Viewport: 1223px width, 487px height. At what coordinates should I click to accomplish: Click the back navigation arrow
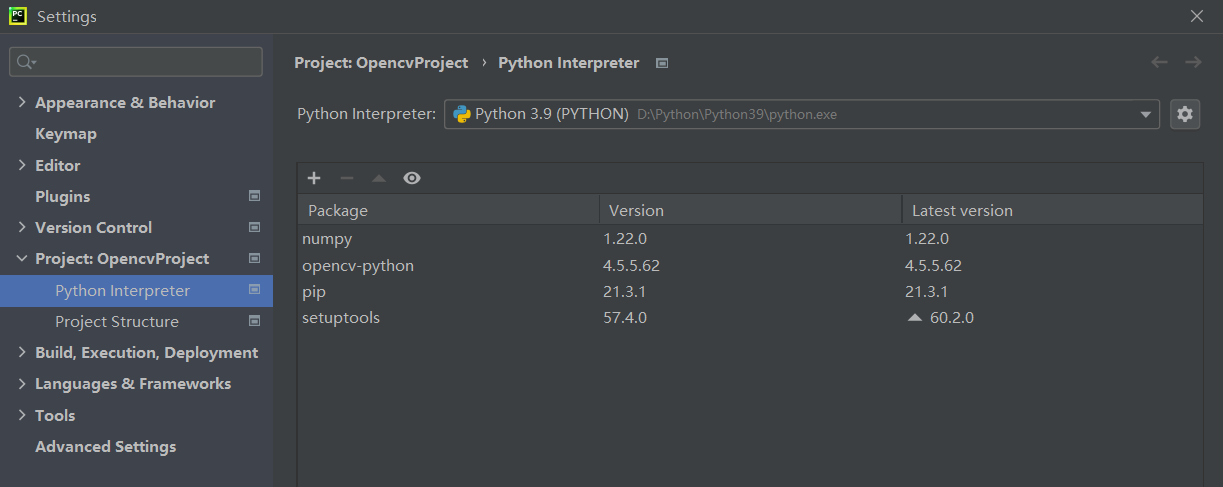point(1160,62)
